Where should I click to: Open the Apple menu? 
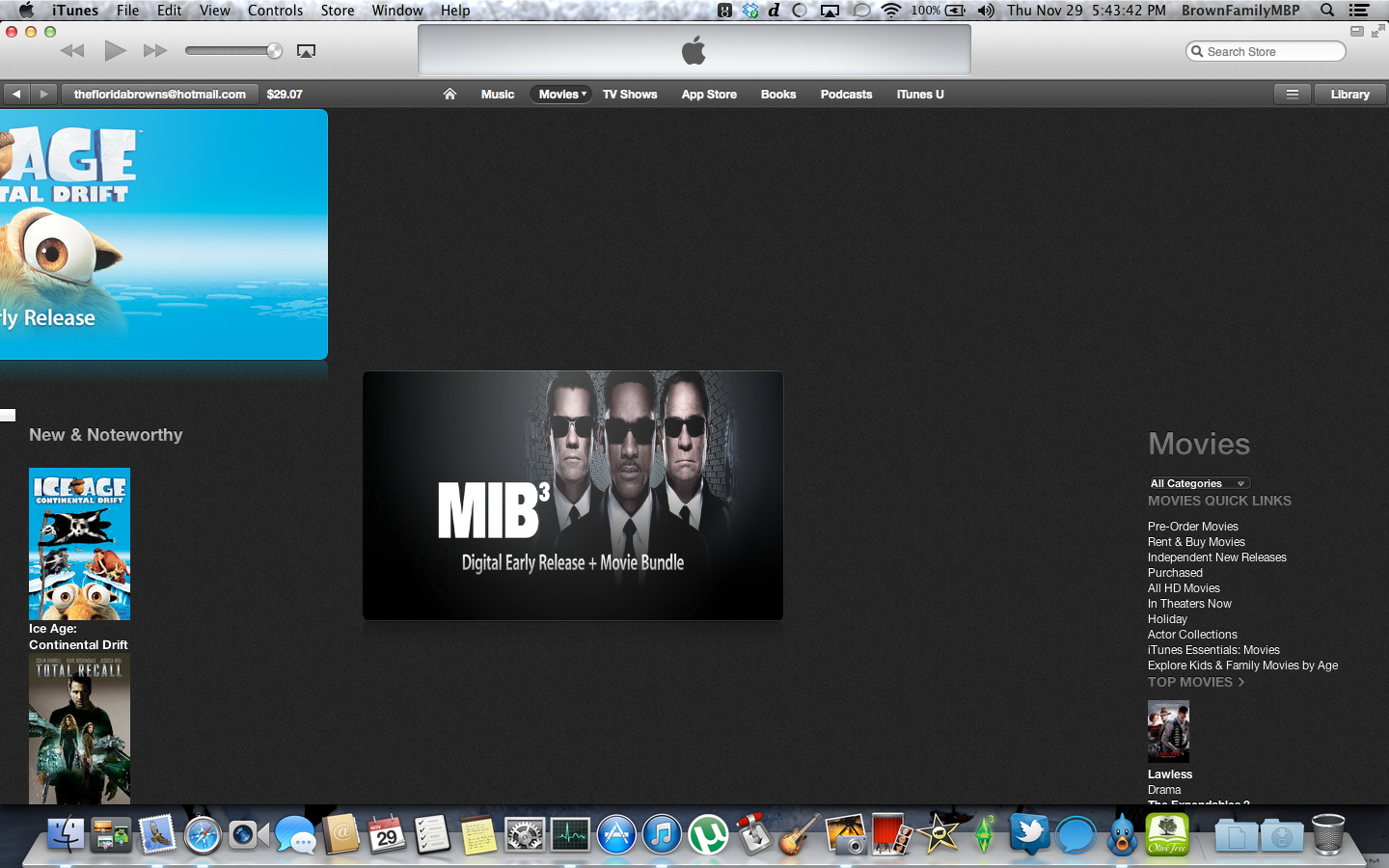click(x=26, y=11)
